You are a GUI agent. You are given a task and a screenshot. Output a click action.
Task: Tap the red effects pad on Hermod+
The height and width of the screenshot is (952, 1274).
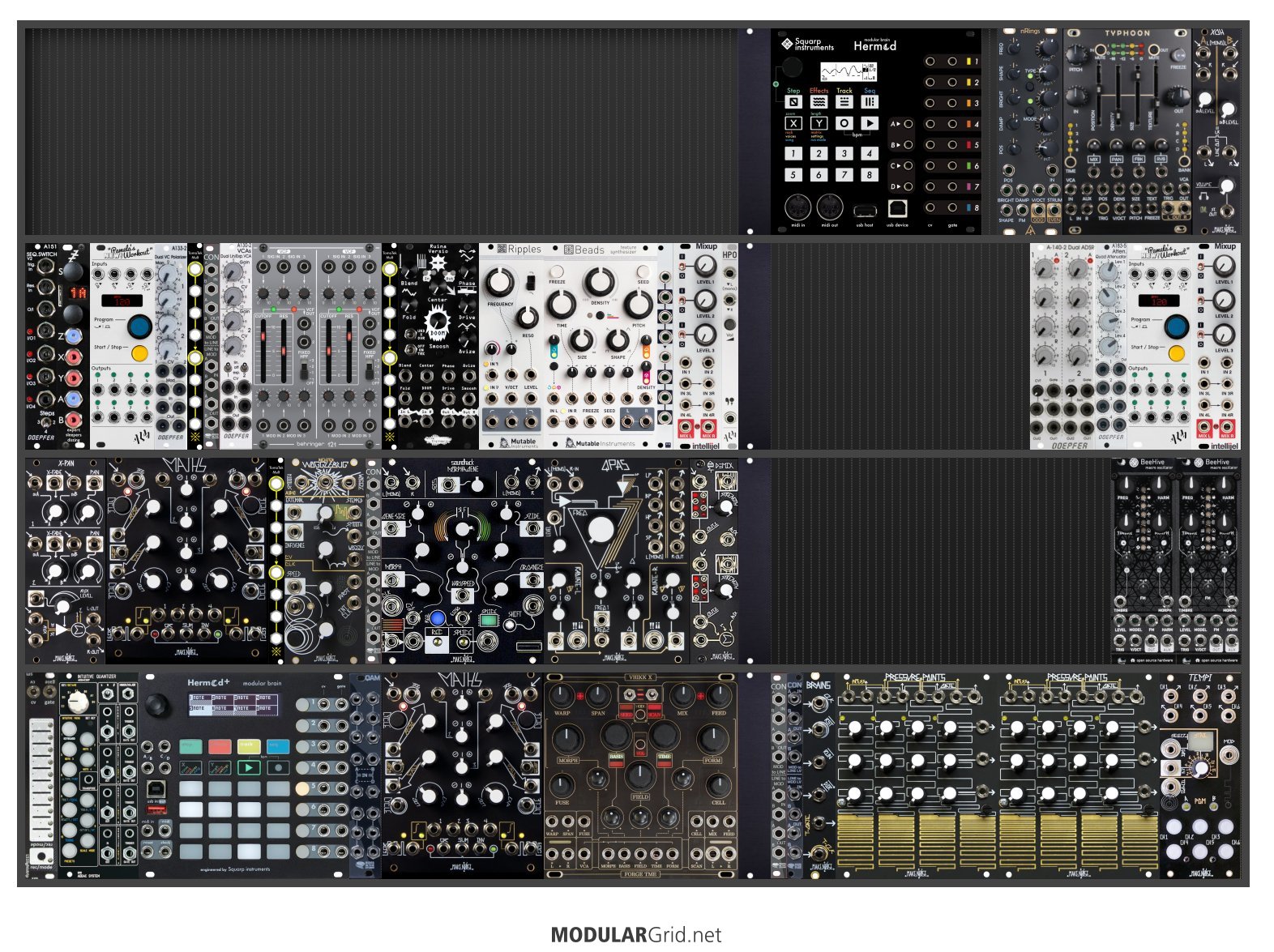coord(220,745)
